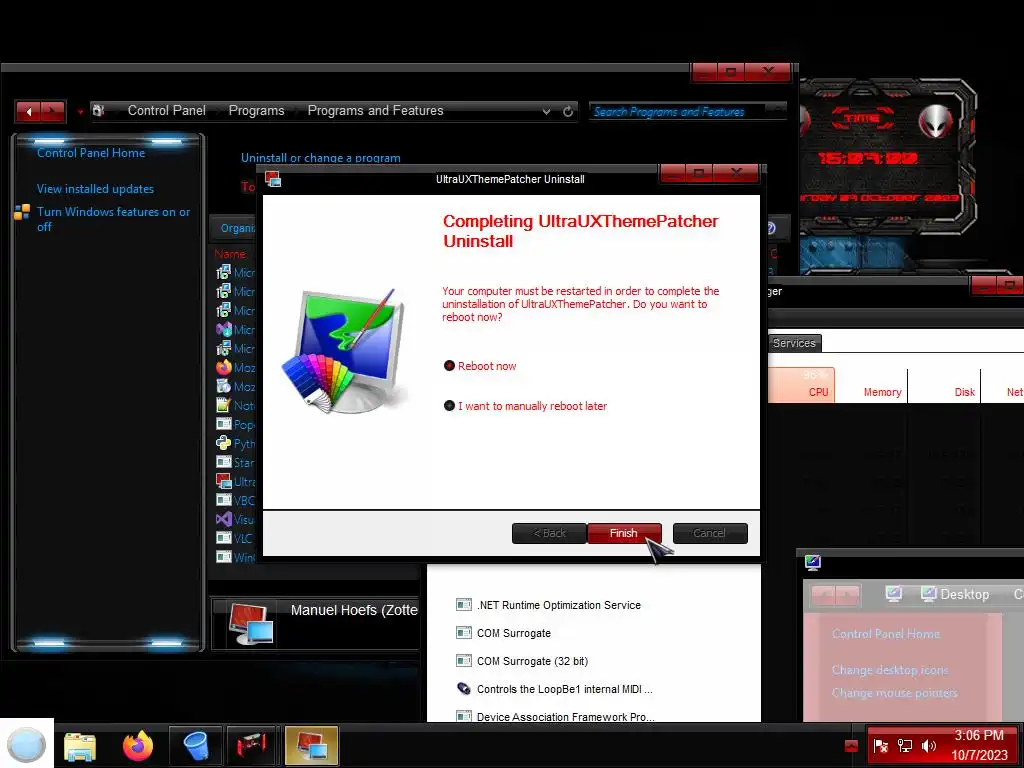Select the Start entry icon in program list

point(224,462)
